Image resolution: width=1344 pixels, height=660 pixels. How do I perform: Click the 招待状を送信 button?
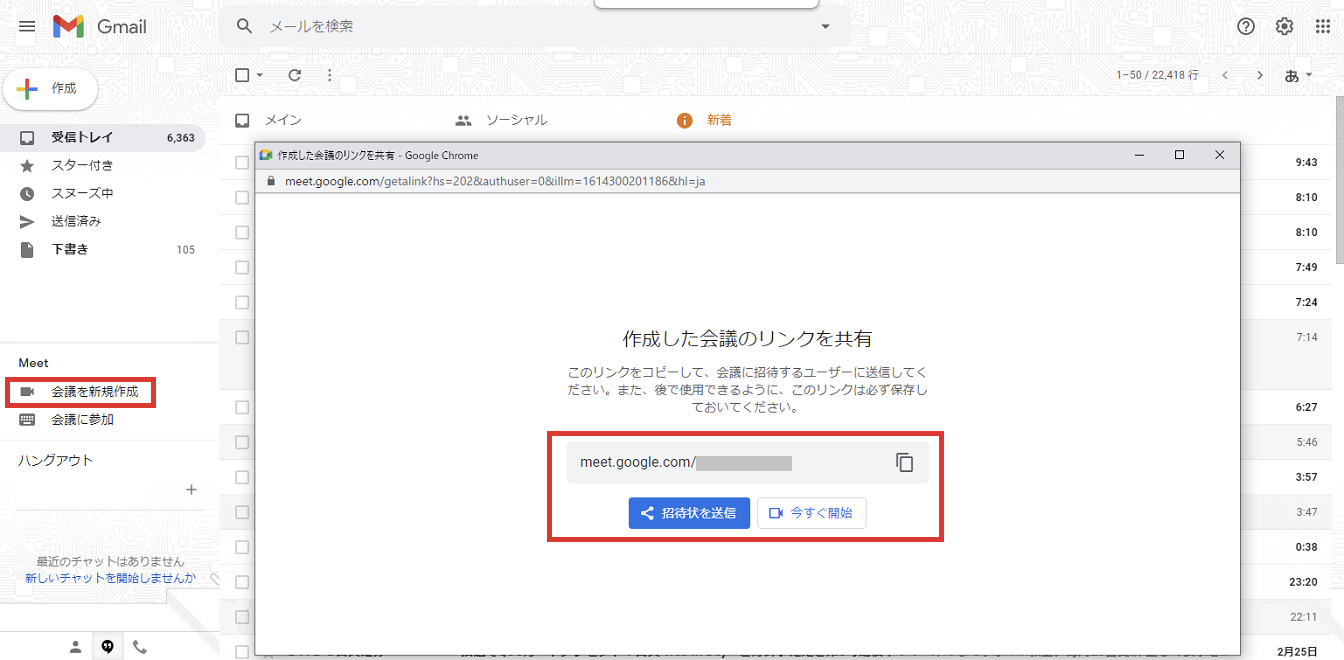689,512
